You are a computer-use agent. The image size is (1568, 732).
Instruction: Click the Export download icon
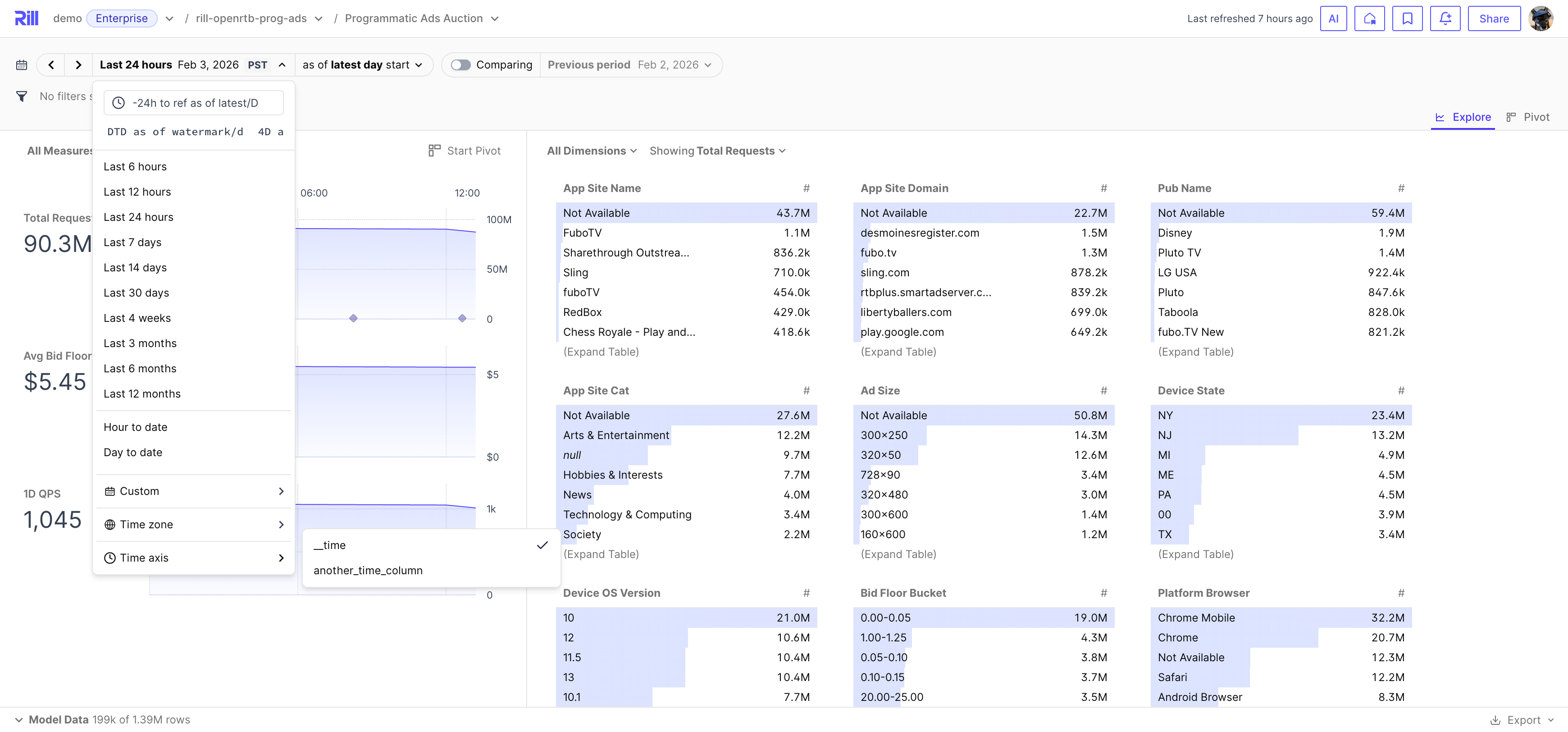[x=1495, y=720]
